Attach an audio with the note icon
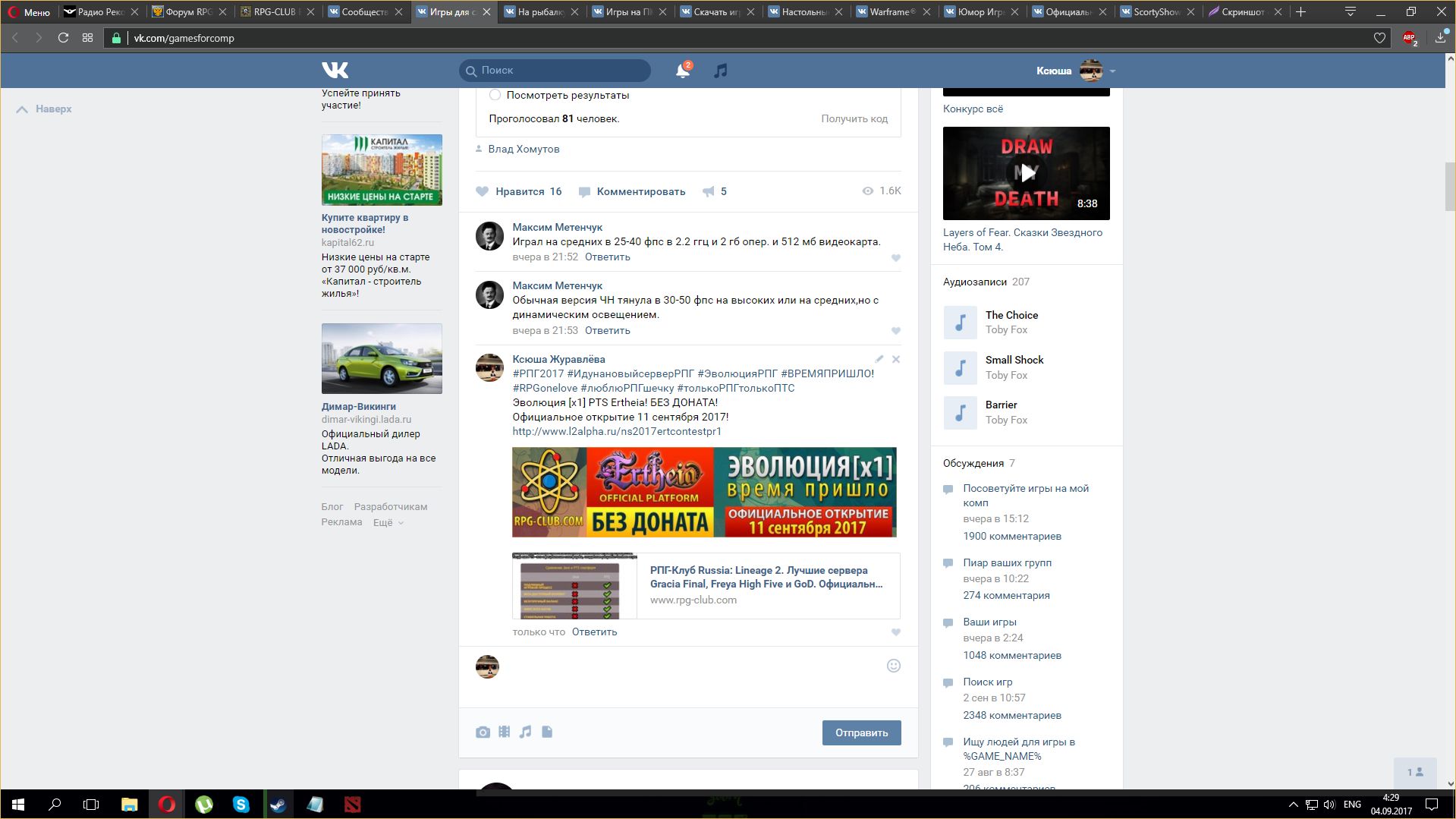Screen dimensions: 1456x819 [525, 732]
